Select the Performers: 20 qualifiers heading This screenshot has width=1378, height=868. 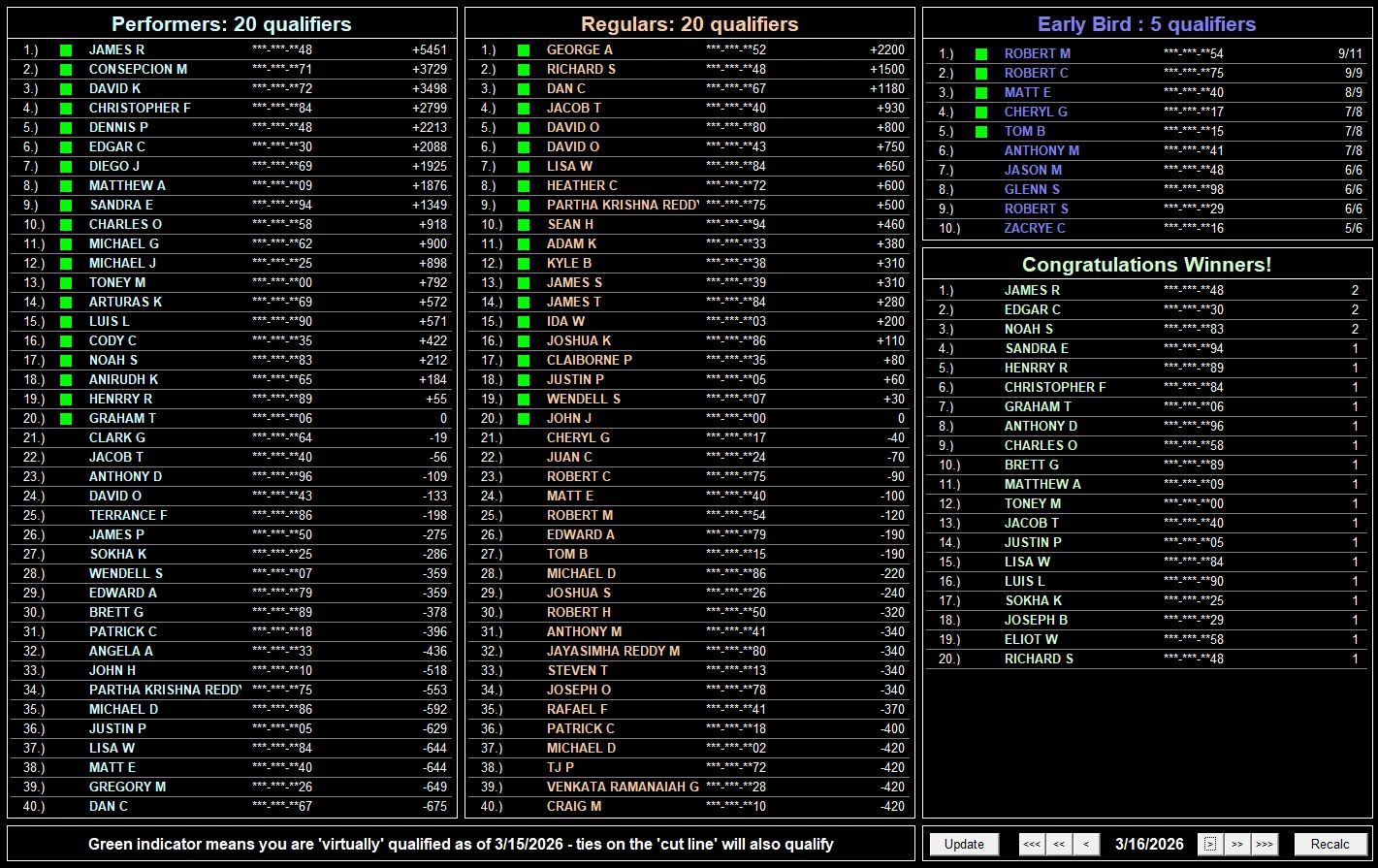[x=231, y=24]
